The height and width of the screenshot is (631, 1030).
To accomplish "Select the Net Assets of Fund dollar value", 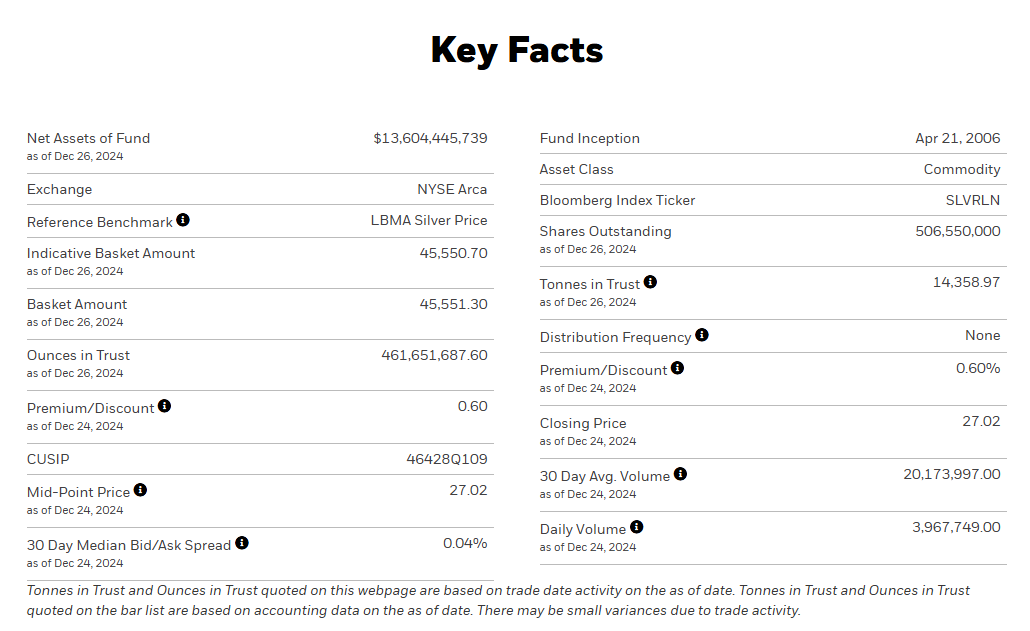I will tap(430, 138).
